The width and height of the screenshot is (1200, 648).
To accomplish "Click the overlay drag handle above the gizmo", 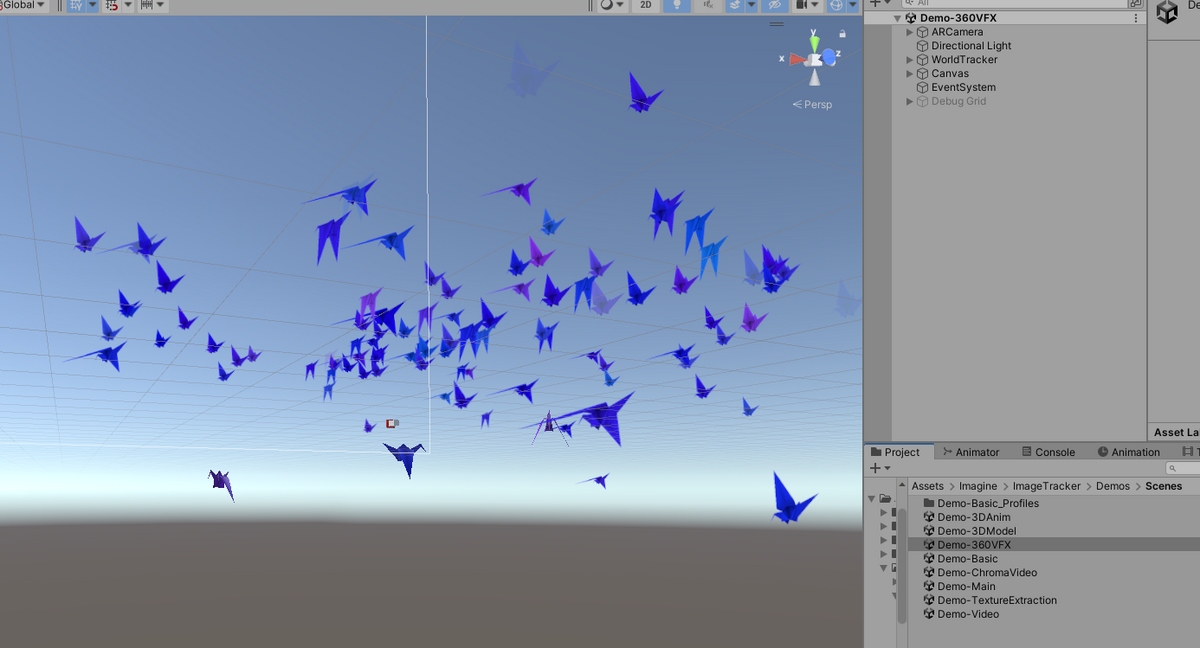I will [776, 24].
